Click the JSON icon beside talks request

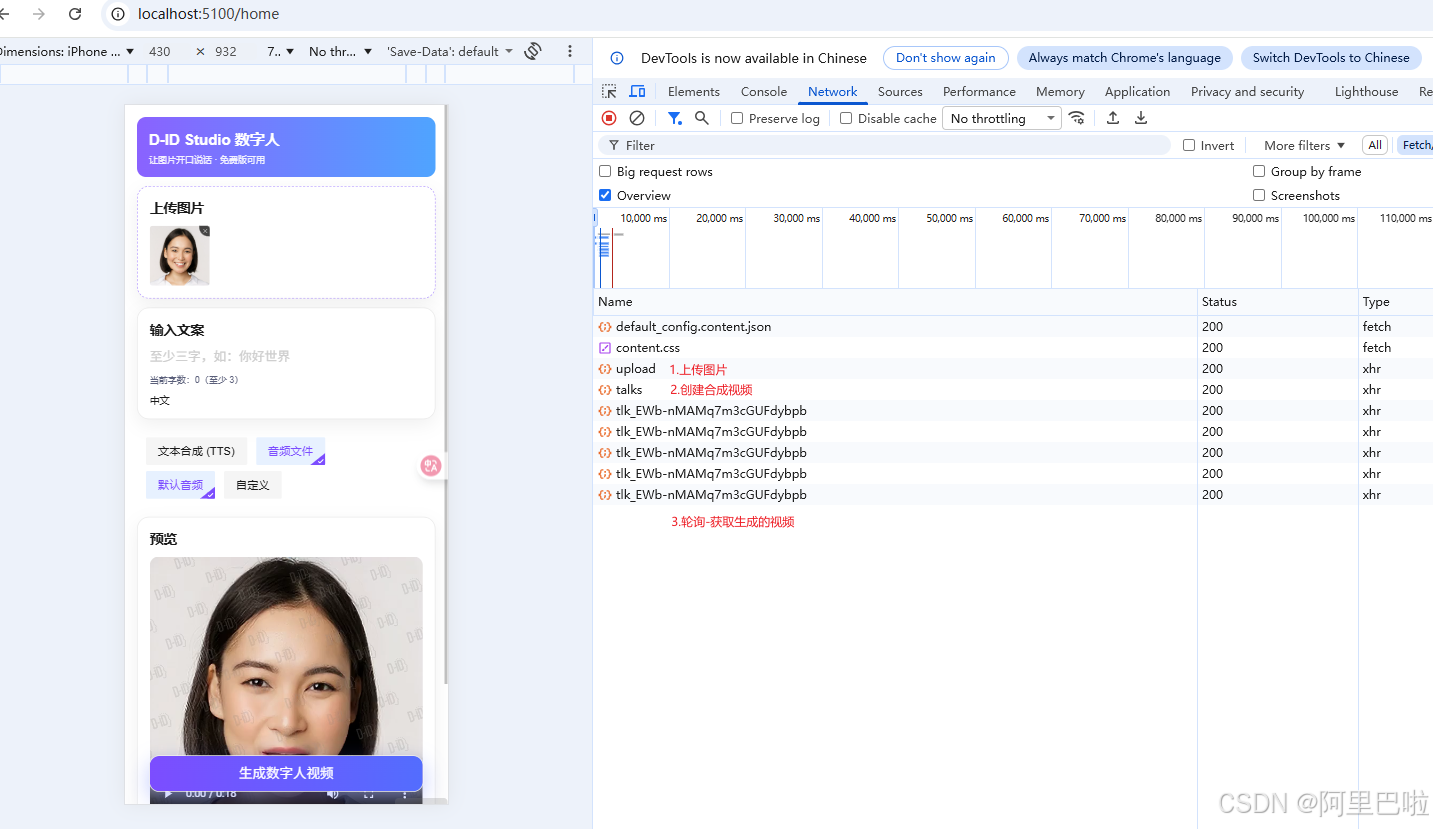click(x=605, y=390)
